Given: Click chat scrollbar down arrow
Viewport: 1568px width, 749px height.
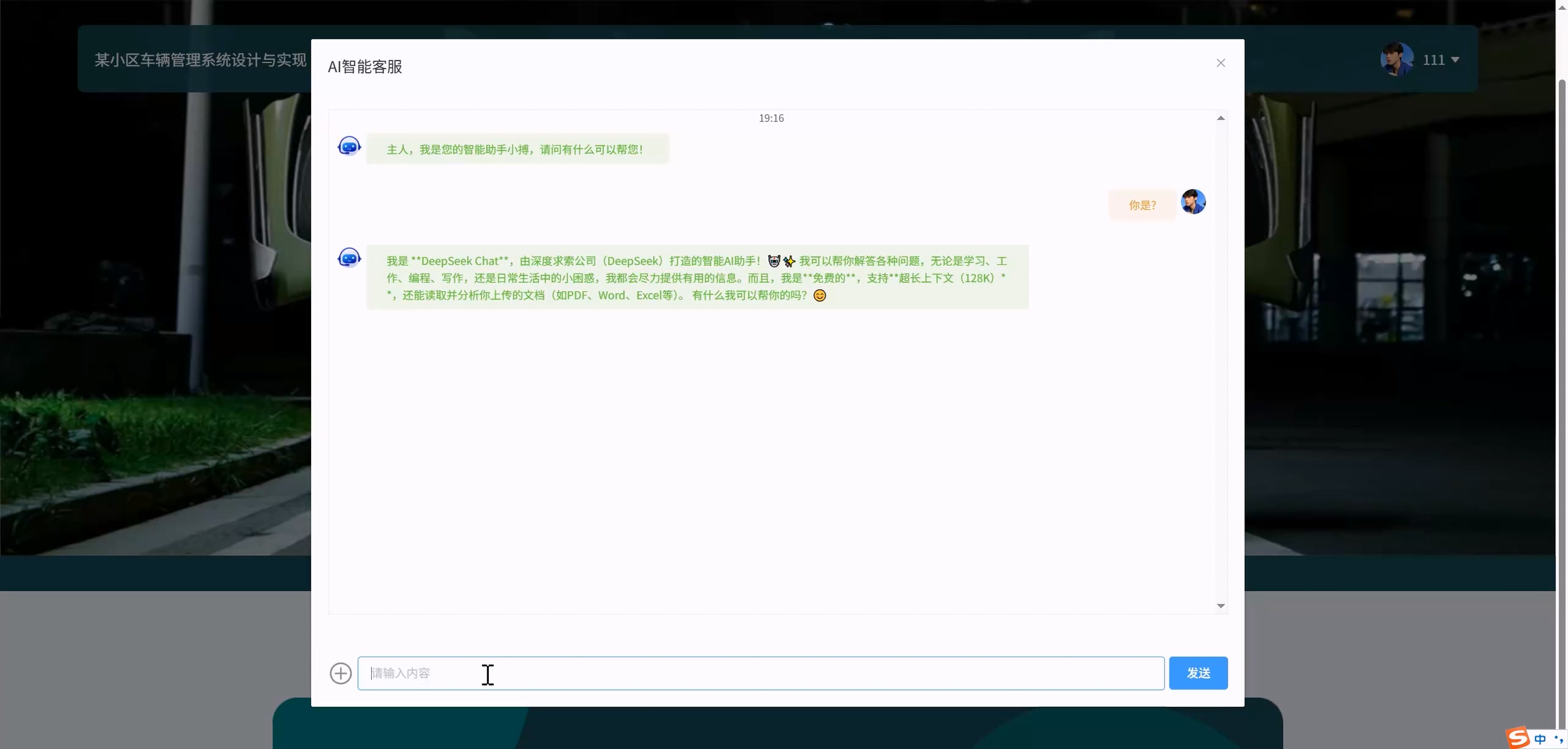Looking at the screenshot, I should click(1220, 605).
